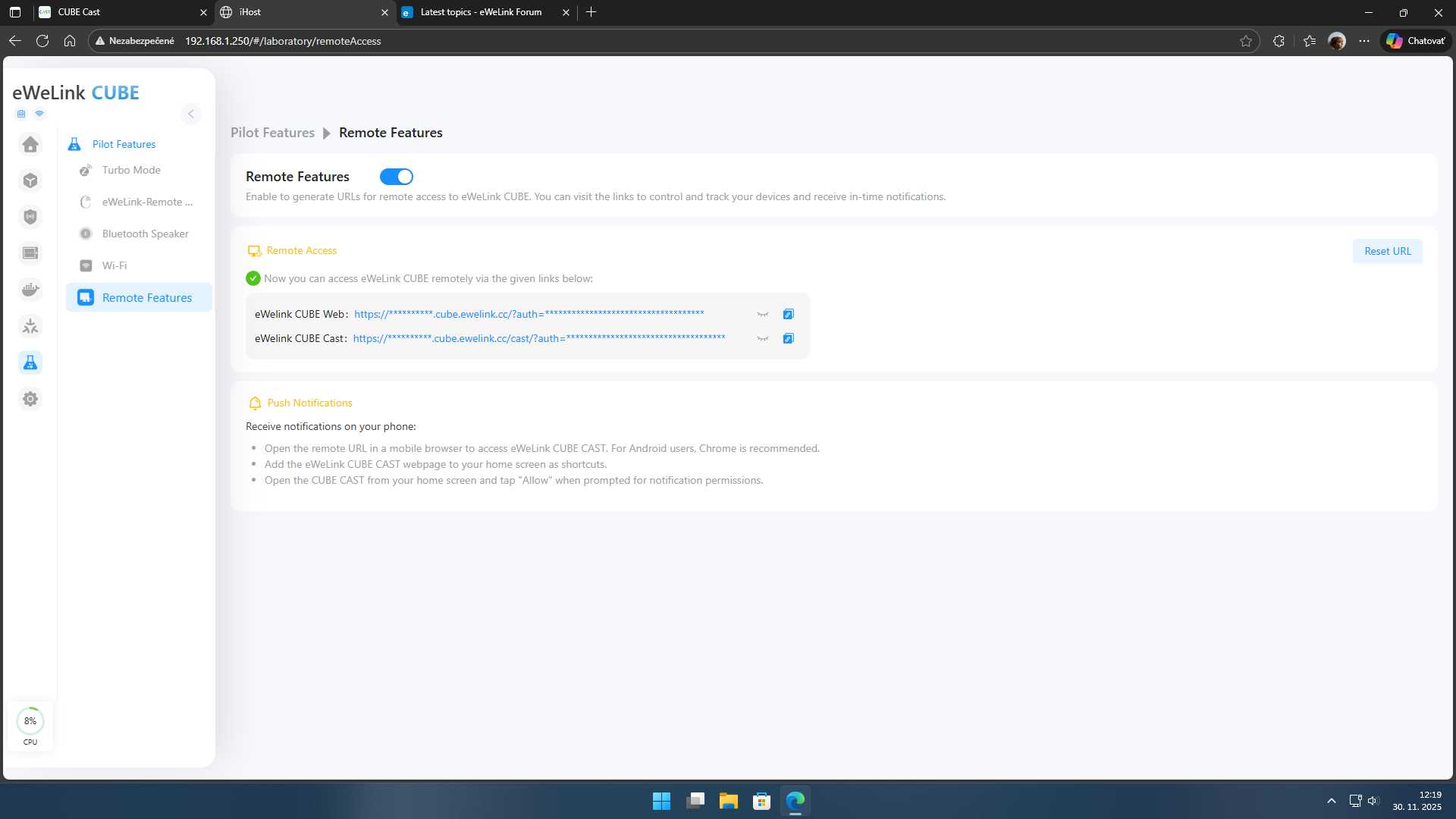Viewport: 1456px width, 819px height.
Task: Collapse the sidebar with the chevron button
Action: pyautogui.click(x=191, y=114)
